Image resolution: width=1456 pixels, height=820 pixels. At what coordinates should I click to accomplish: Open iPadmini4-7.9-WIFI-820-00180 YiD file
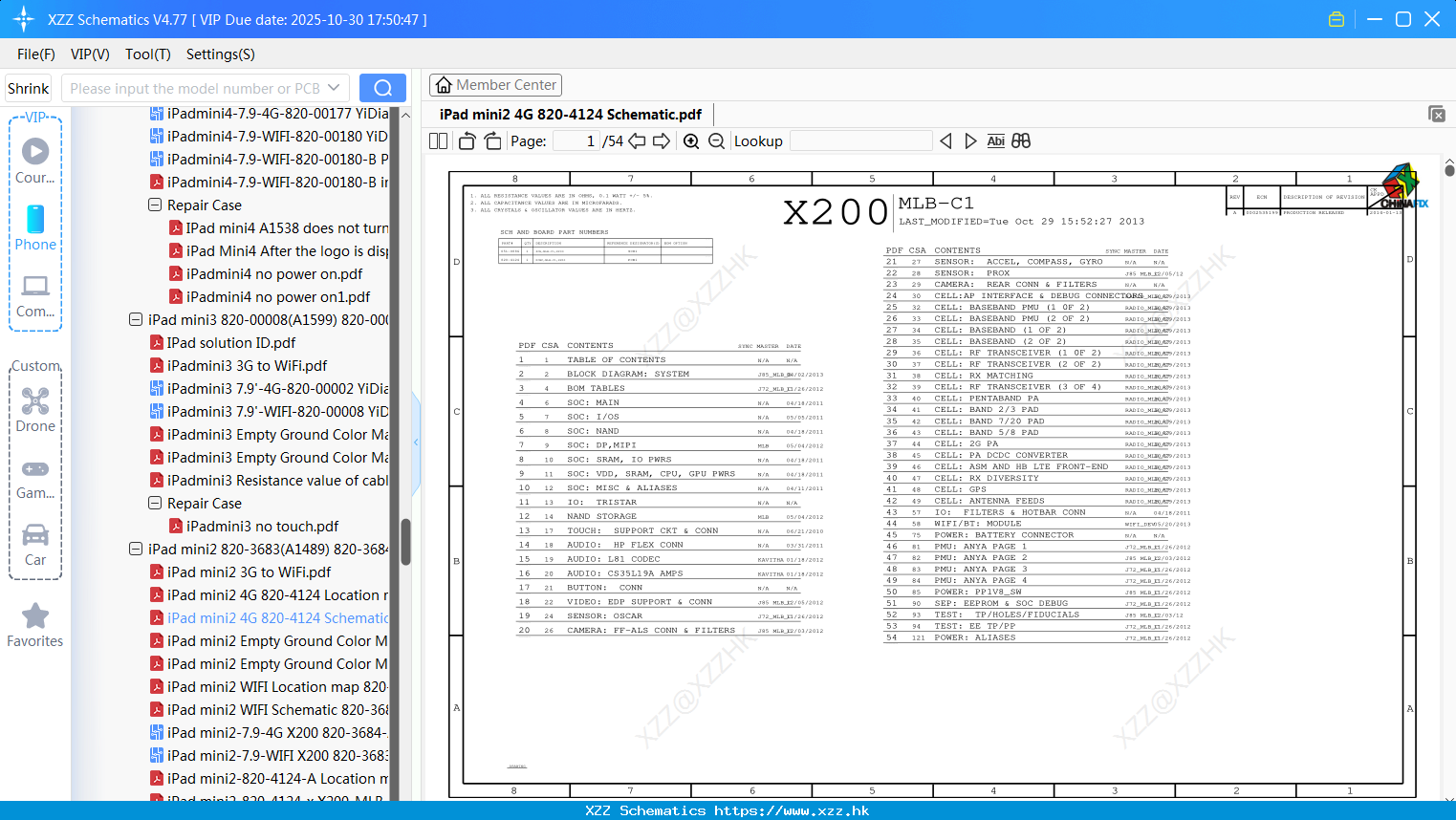click(x=270, y=136)
